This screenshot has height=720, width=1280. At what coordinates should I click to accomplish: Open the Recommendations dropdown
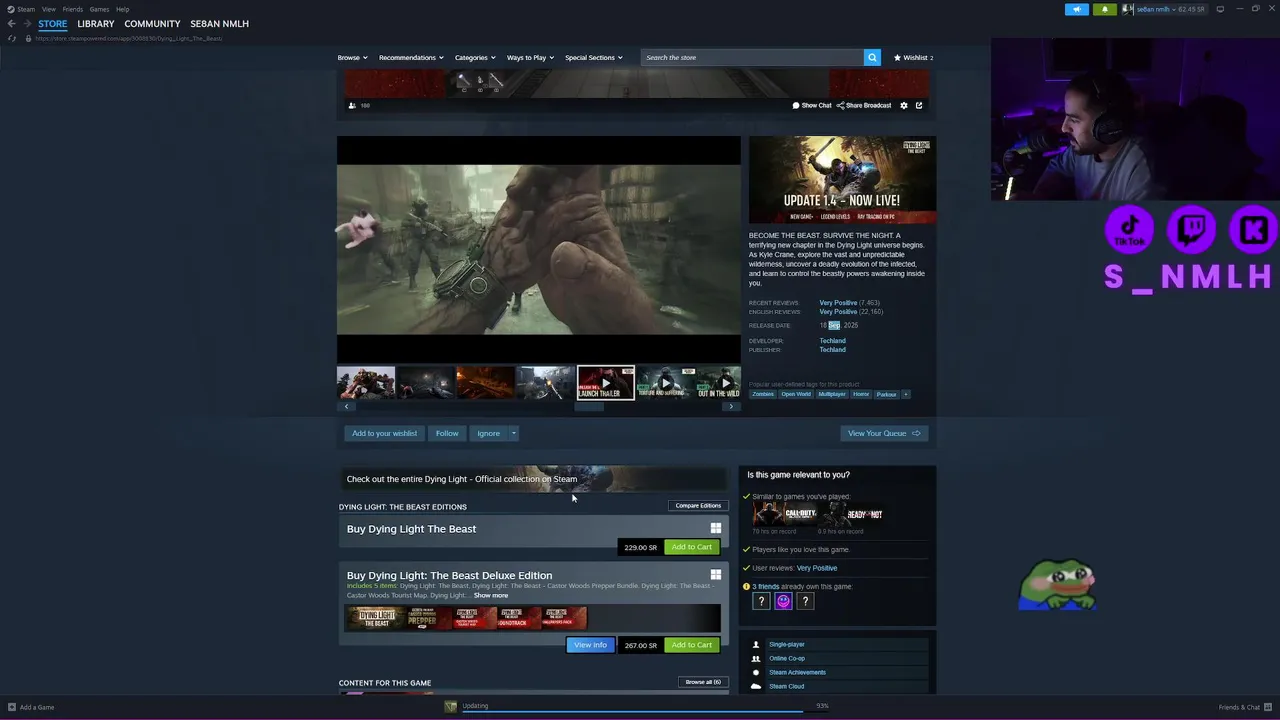coord(410,58)
